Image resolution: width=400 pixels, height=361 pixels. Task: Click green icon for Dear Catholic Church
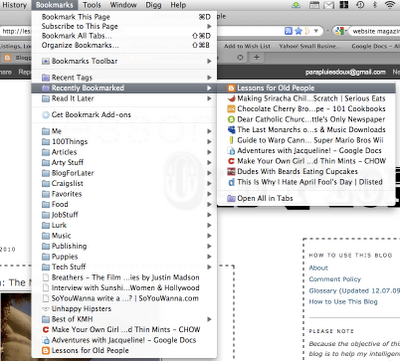coord(231,119)
